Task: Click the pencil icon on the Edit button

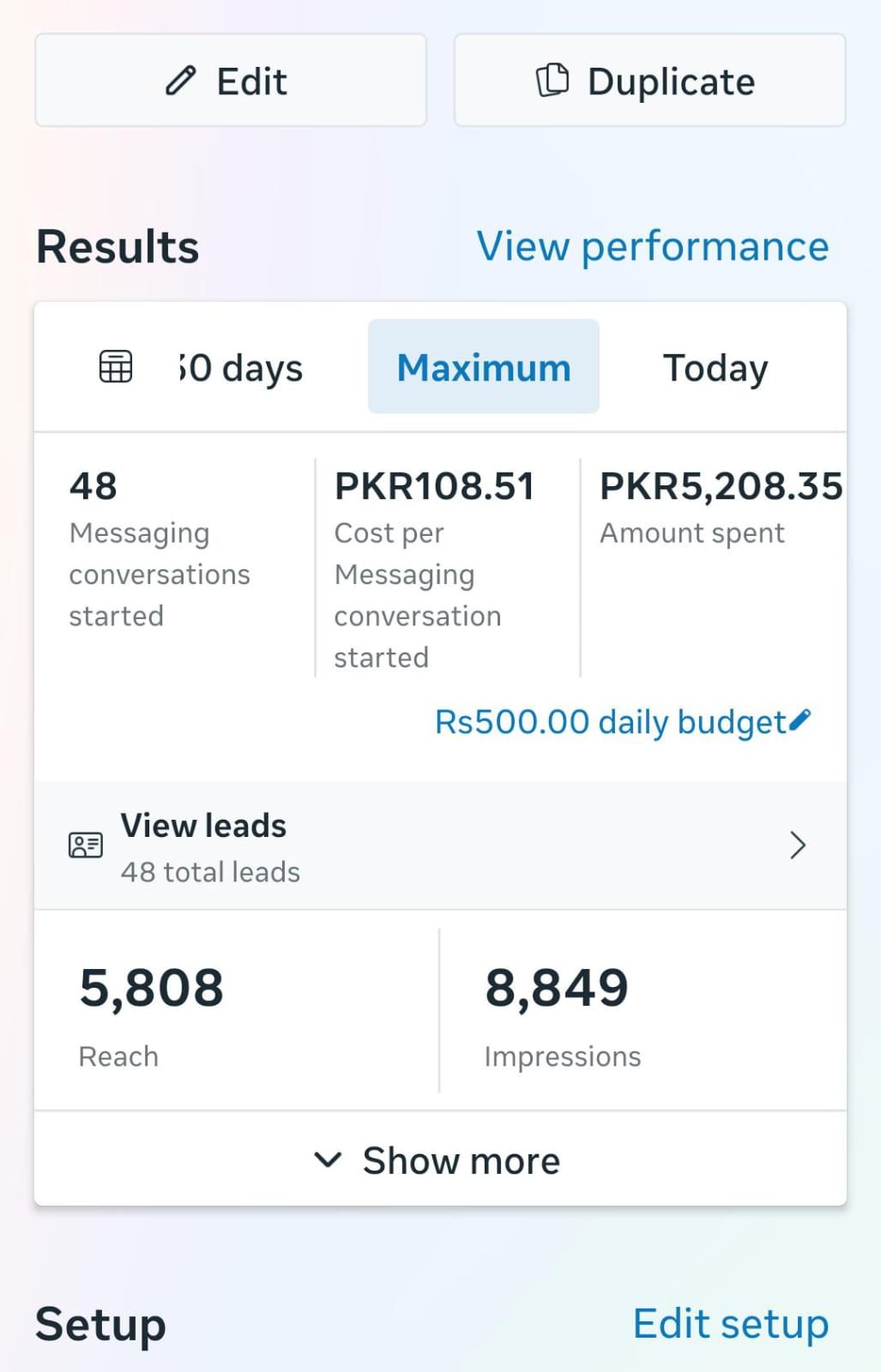Action: coord(178,80)
